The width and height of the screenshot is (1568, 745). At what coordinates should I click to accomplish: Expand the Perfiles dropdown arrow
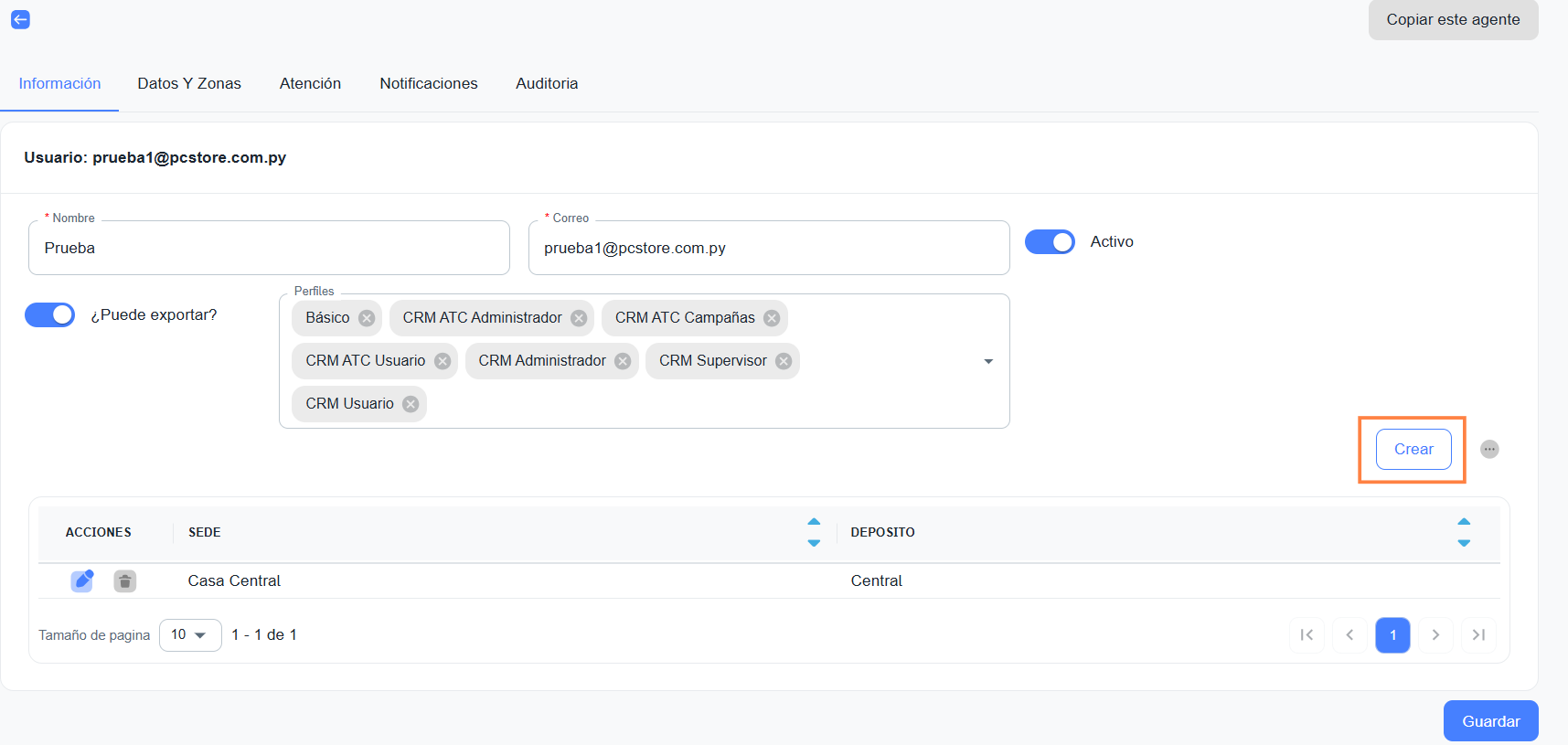pos(988,362)
